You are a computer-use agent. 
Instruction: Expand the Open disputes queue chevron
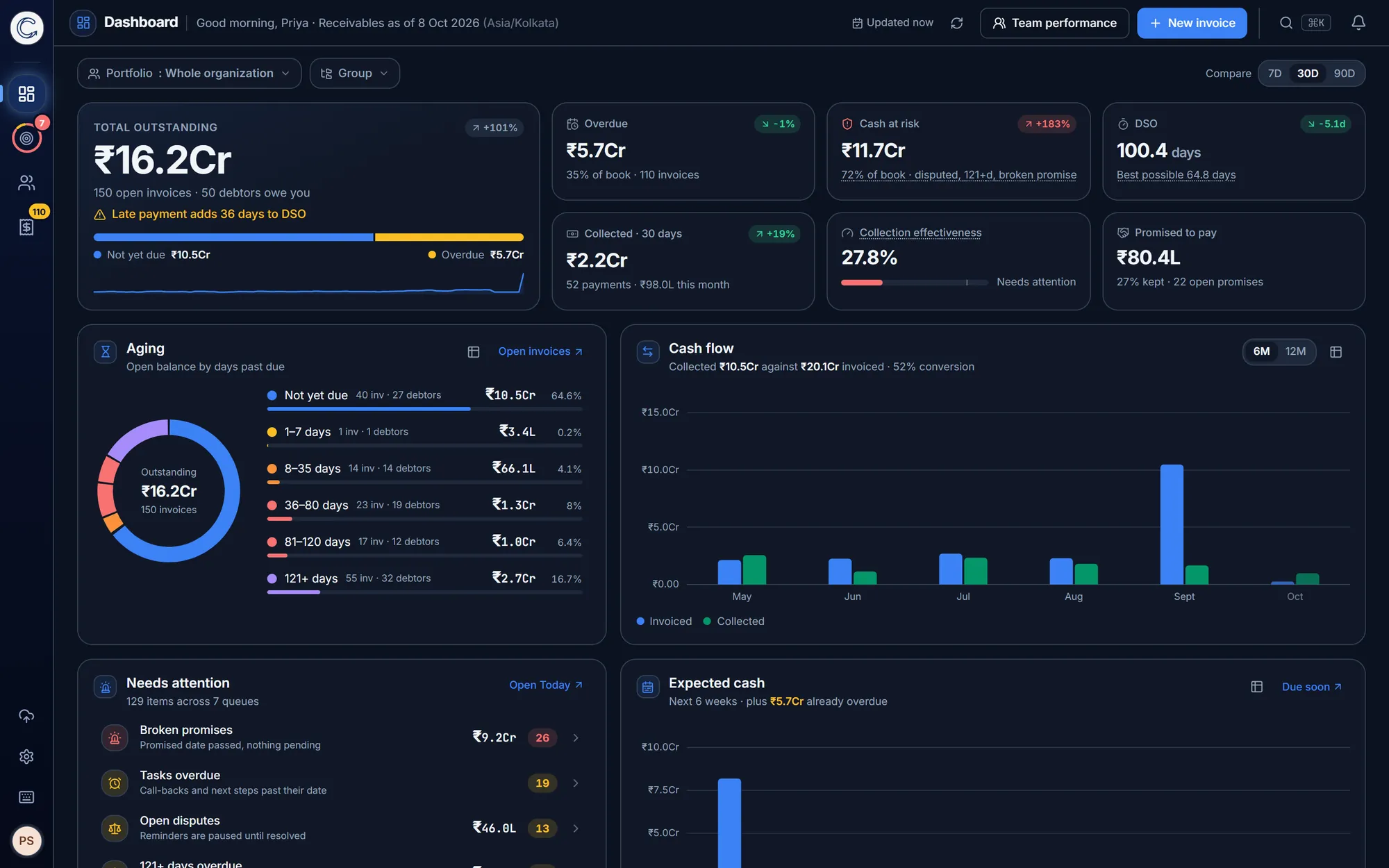pos(576,828)
